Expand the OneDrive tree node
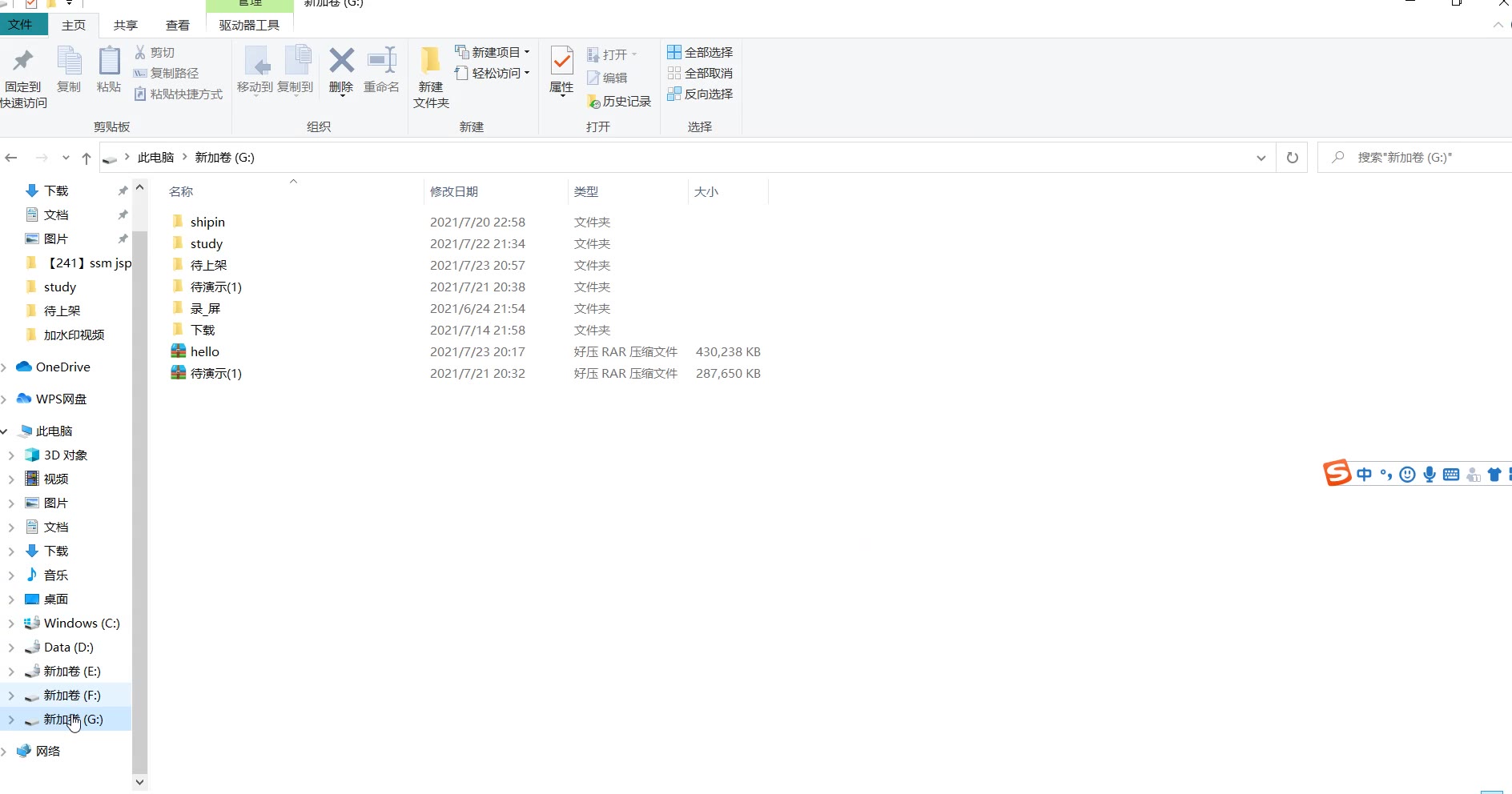Viewport: 1512px width, 794px height. pyautogui.click(x=4, y=367)
